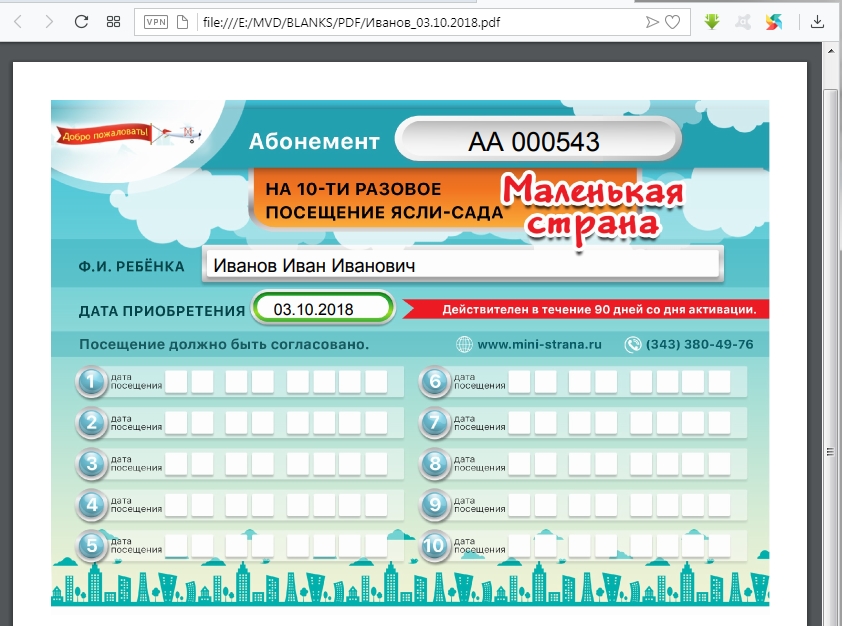Reload the current PDF page
This screenshot has height=626, width=842.
[82, 21]
